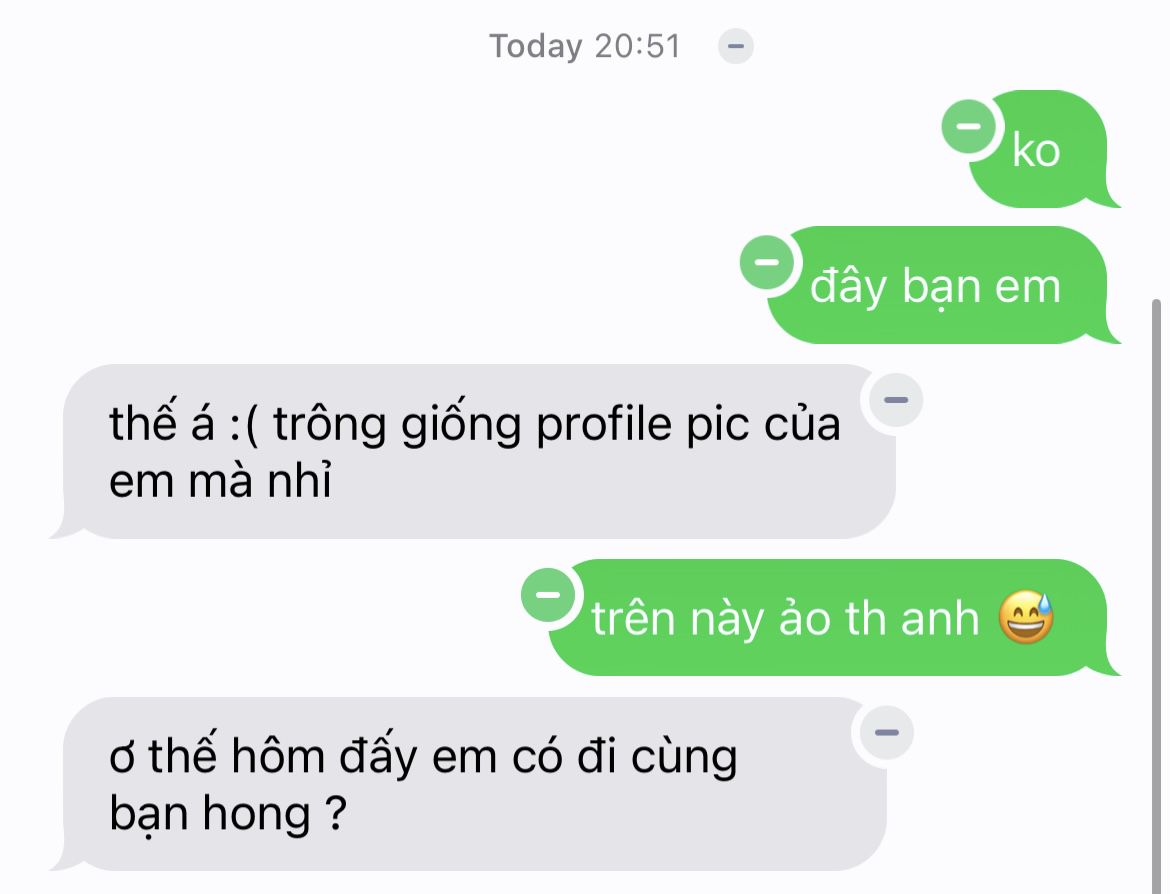1170x894 pixels.
Task: Tap minus icon beside 'thế á :(' message
Action: point(895,400)
